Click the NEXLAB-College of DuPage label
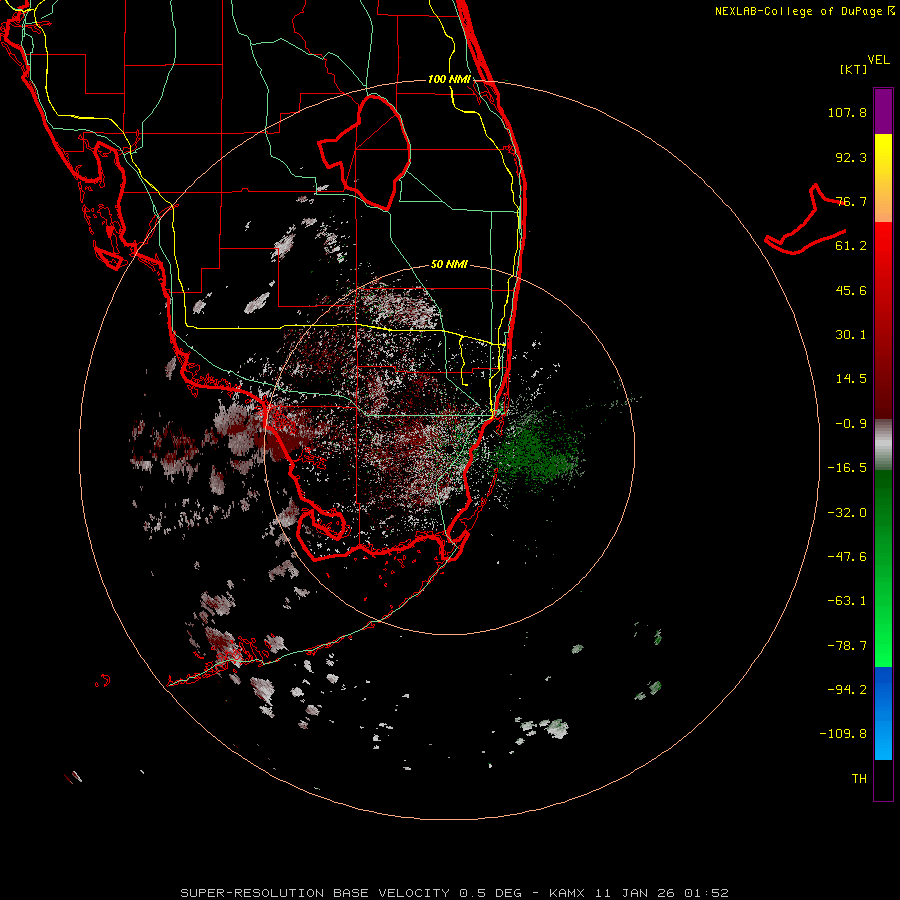 pos(804,11)
